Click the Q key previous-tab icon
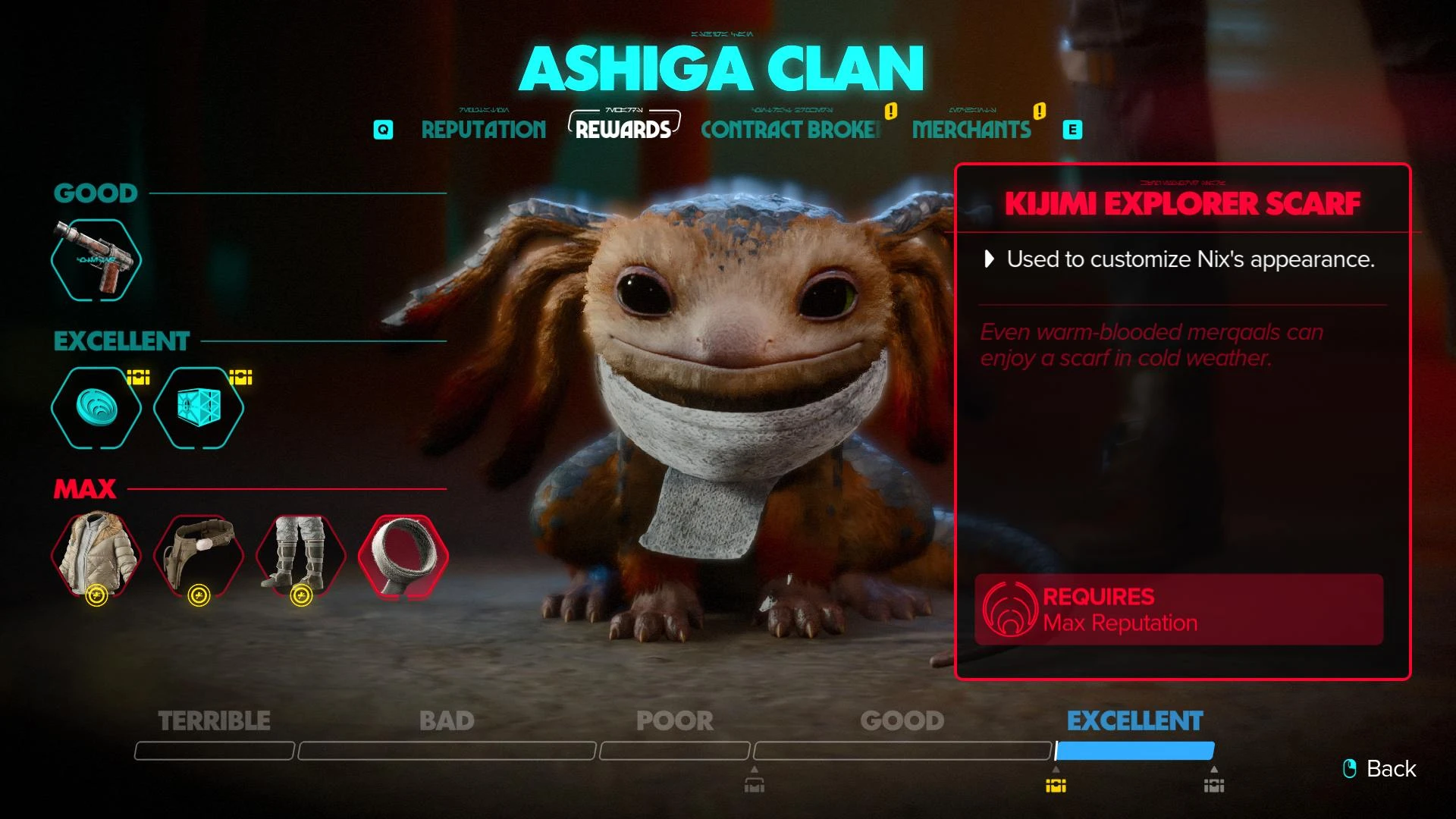Viewport: 1456px width, 819px height. 384,130
